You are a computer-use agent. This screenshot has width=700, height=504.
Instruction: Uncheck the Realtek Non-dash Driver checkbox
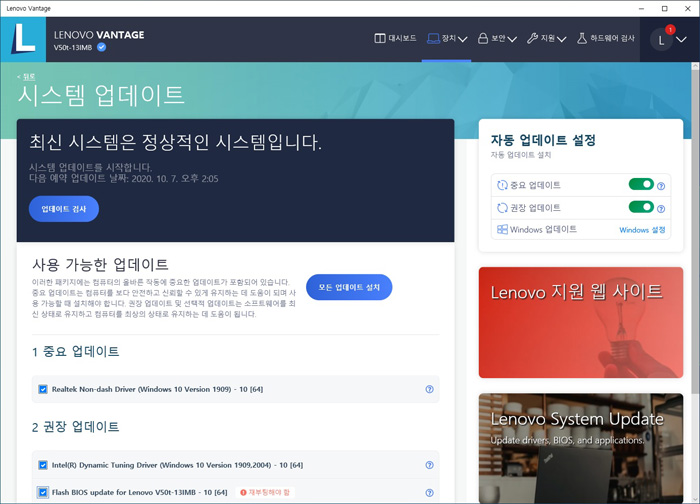43,390
